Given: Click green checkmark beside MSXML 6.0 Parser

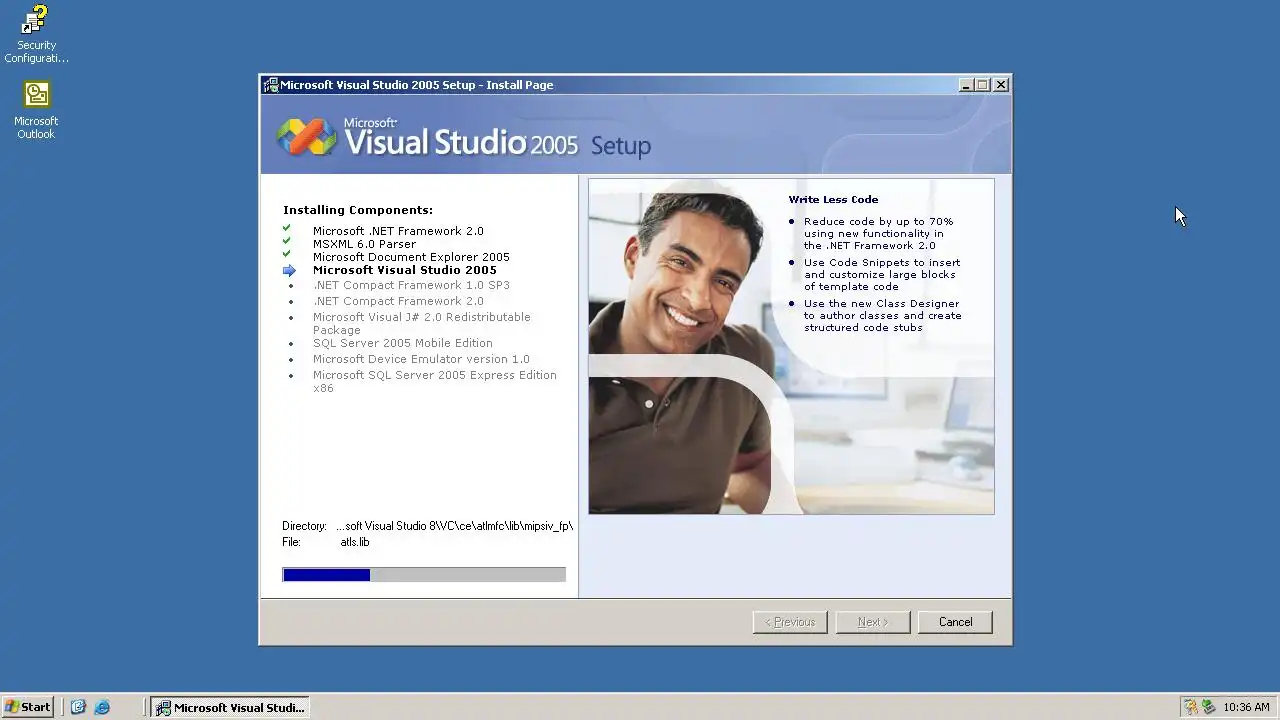Looking at the screenshot, I should coord(287,242).
